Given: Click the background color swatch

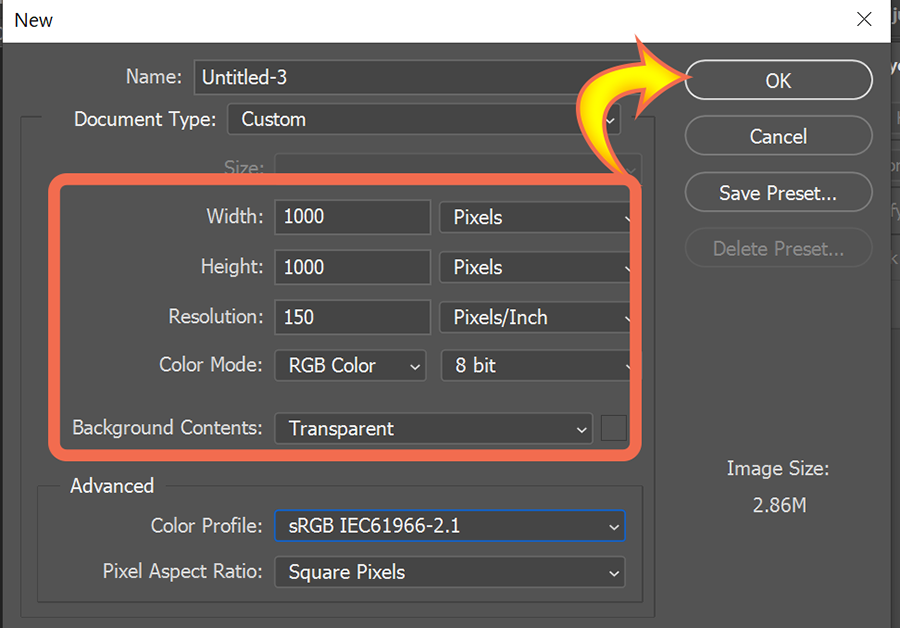Looking at the screenshot, I should 614,428.
